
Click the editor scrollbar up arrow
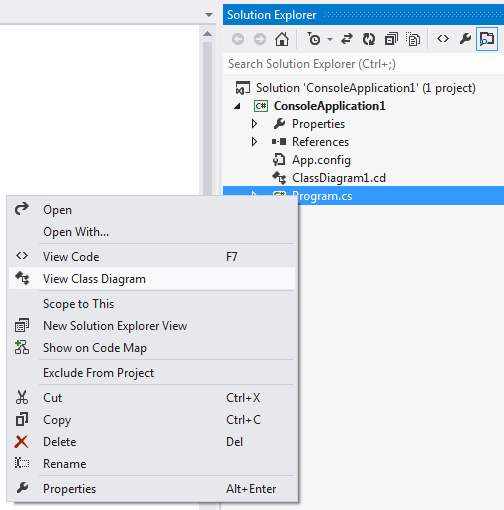207,34
